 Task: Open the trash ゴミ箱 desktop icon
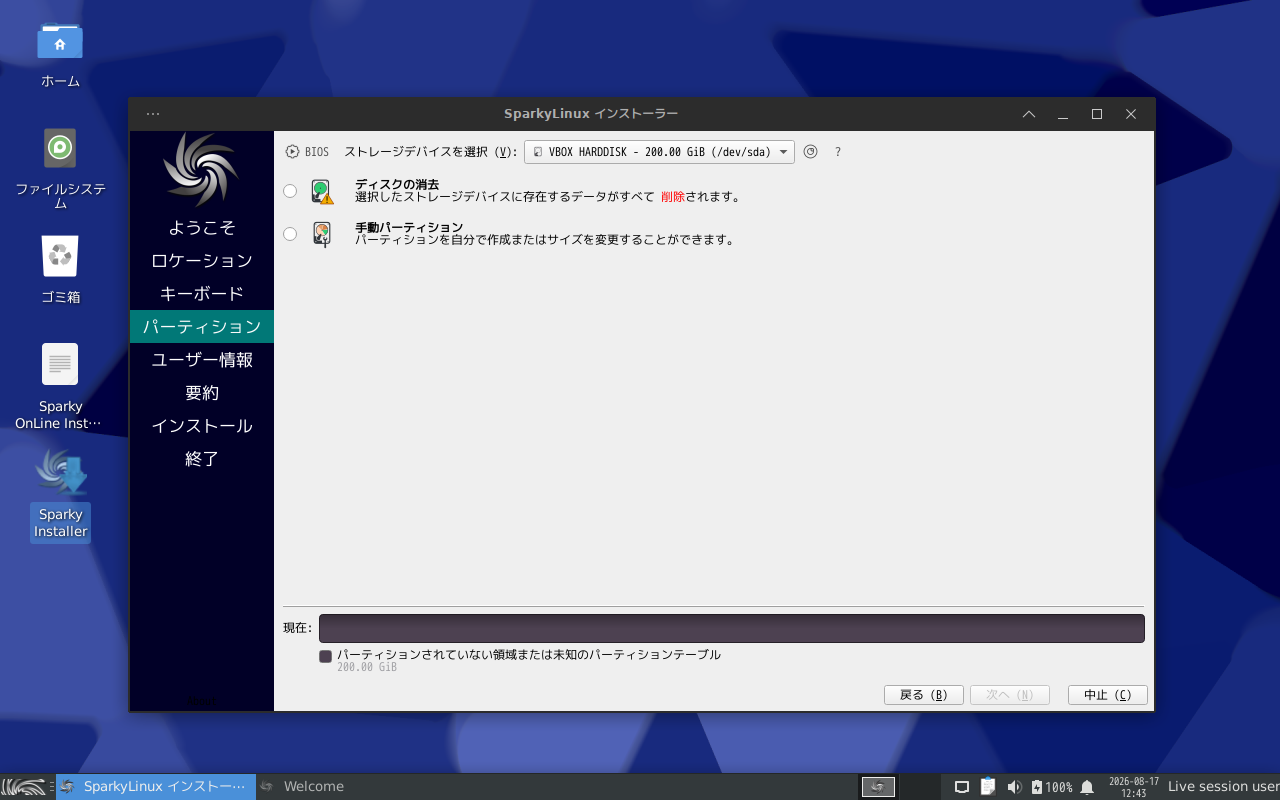pos(60,270)
